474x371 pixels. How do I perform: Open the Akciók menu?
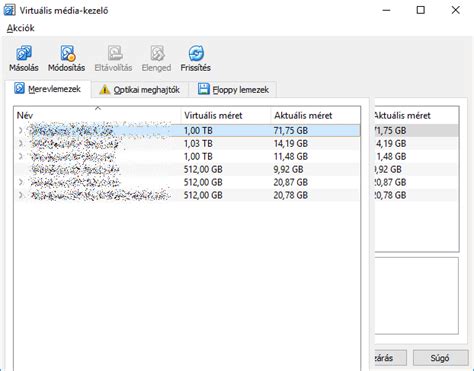(21, 28)
